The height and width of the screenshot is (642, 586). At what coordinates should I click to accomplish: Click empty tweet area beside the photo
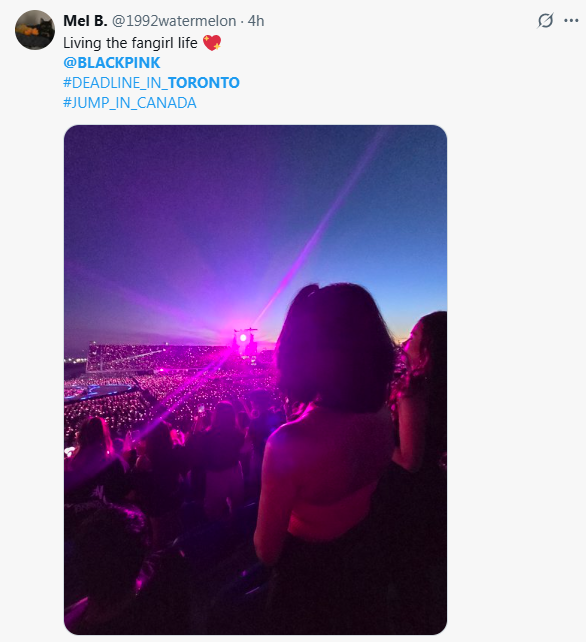516,368
